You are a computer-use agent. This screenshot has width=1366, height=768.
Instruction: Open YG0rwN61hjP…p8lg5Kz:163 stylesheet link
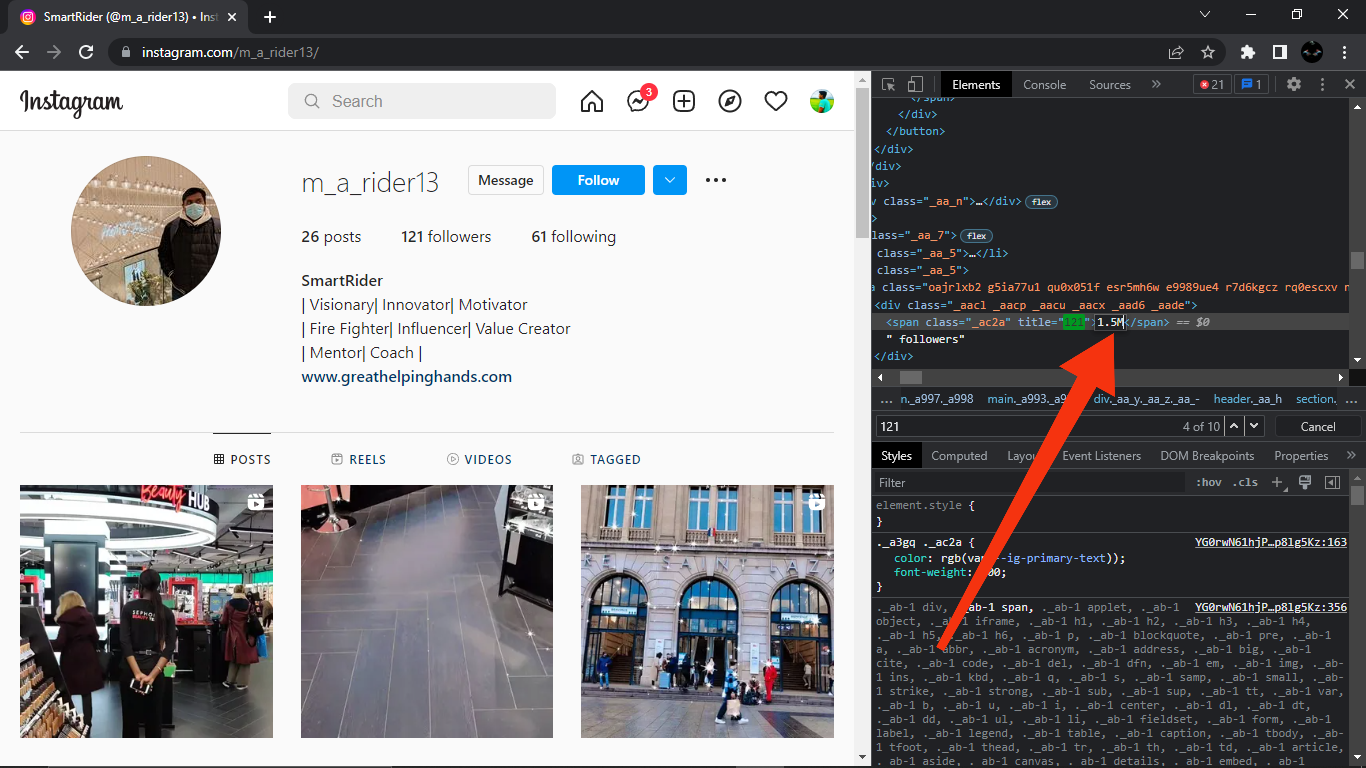(x=1271, y=542)
